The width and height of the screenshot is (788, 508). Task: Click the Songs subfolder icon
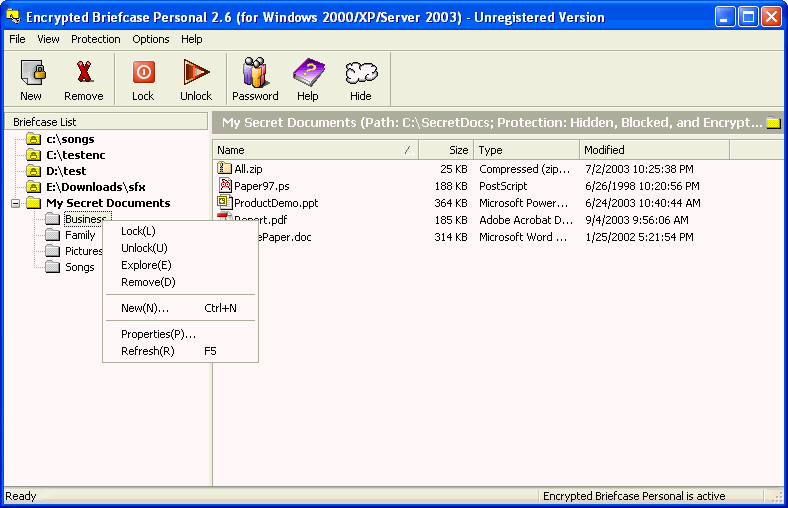(x=52, y=267)
